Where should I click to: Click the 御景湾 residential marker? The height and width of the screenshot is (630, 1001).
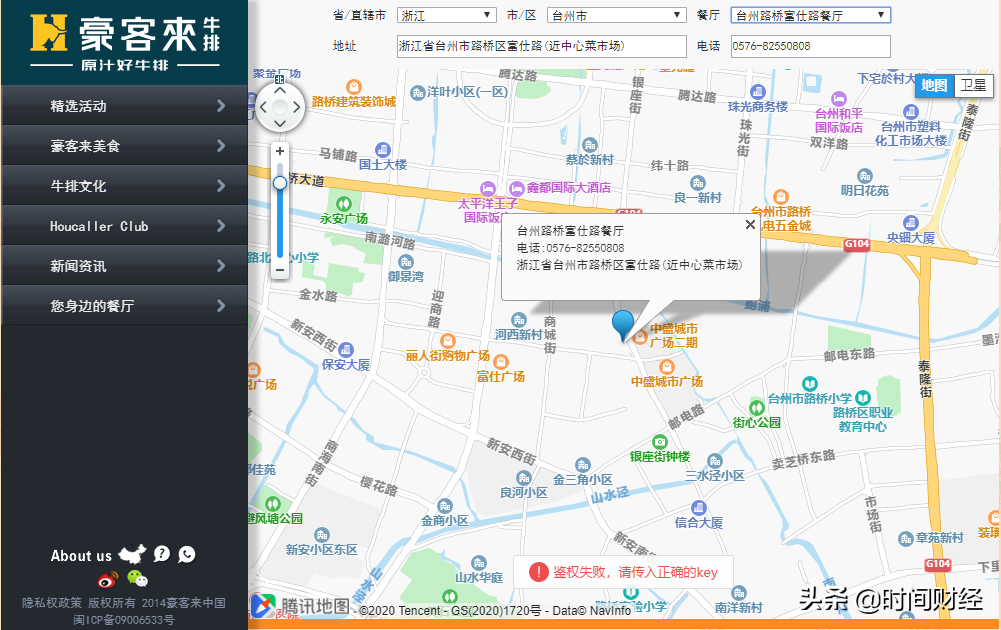tap(405, 262)
